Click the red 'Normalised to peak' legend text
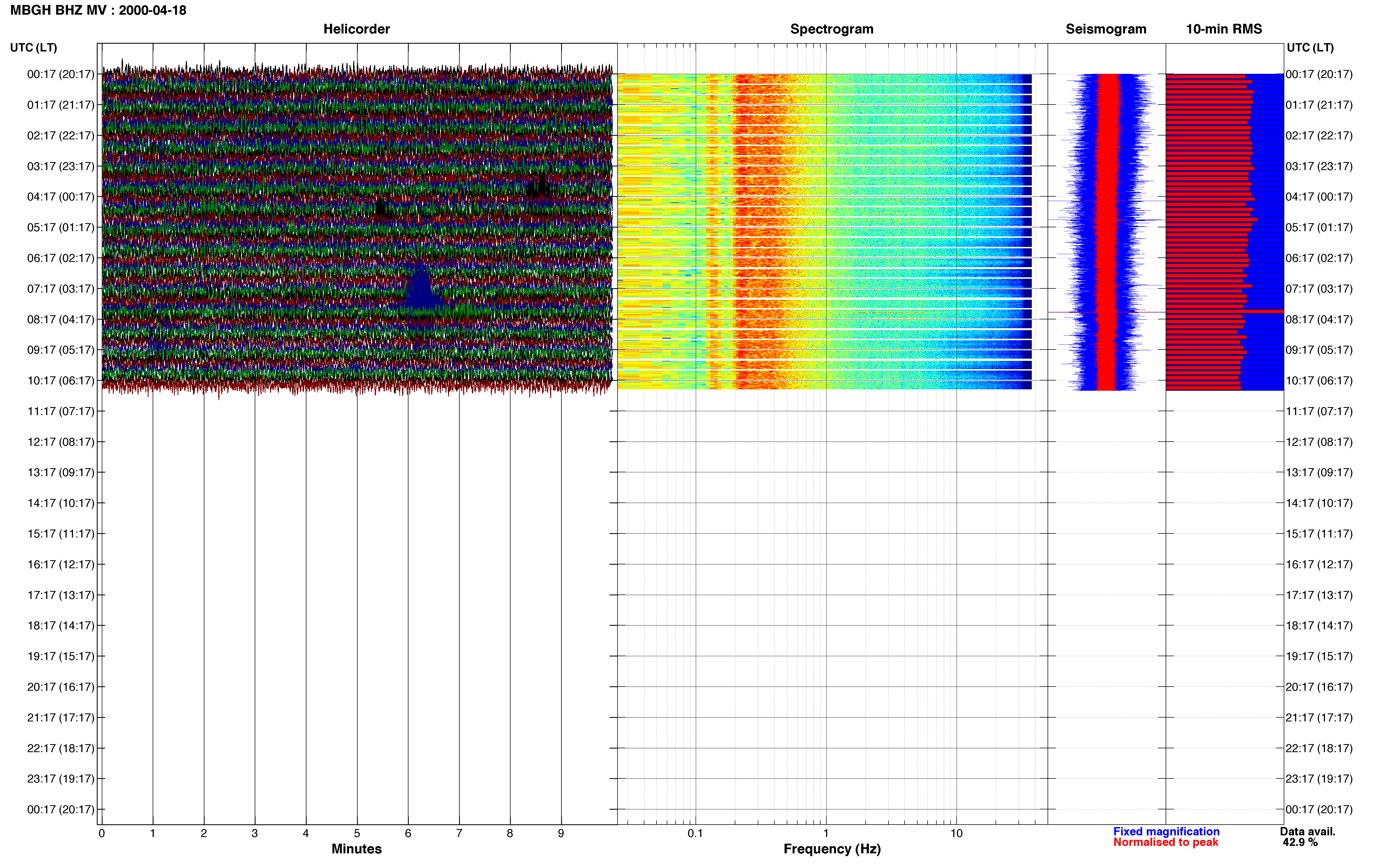Image resolution: width=1388 pixels, height=868 pixels. [1165, 842]
